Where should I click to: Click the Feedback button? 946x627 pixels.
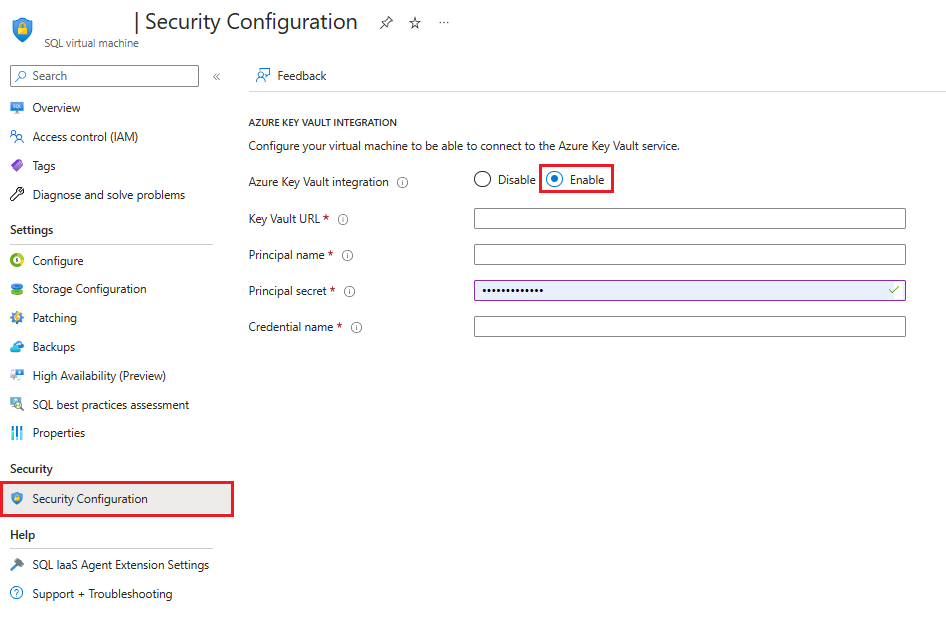click(290, 75)
